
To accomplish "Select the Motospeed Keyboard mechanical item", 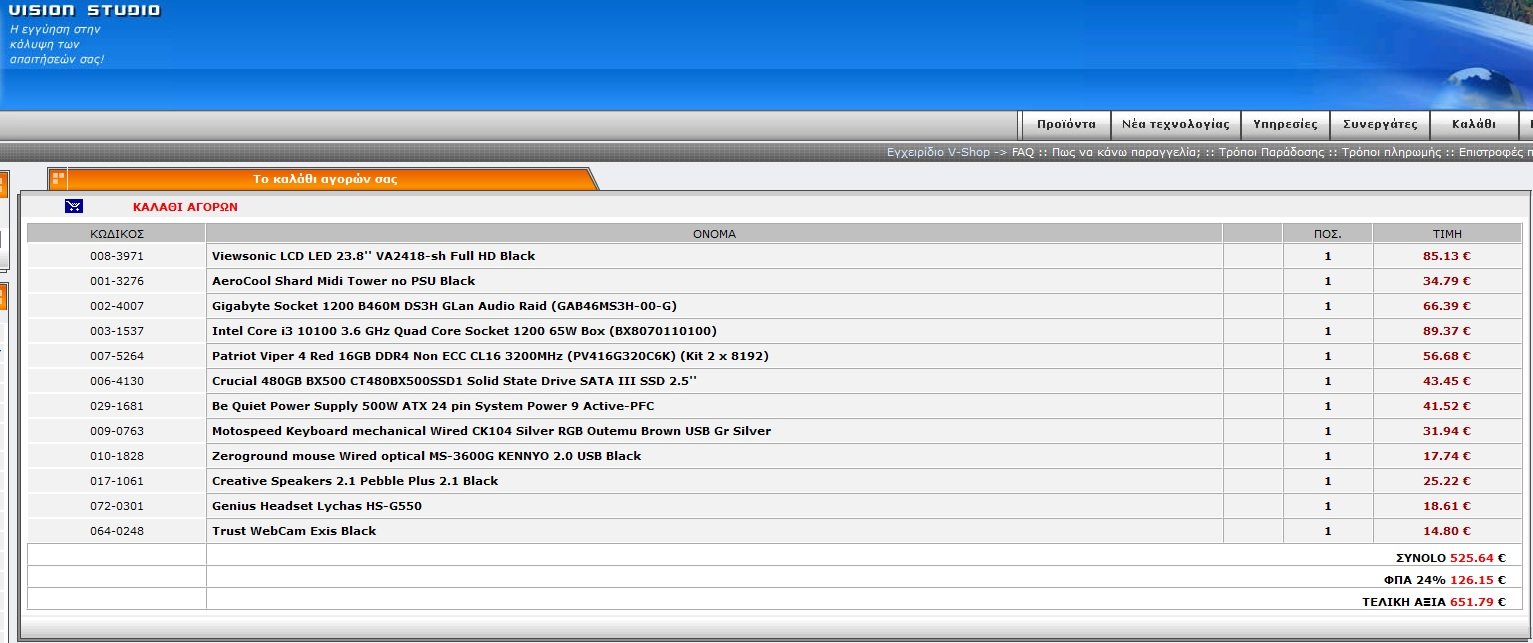I will (x=491, y=431).
